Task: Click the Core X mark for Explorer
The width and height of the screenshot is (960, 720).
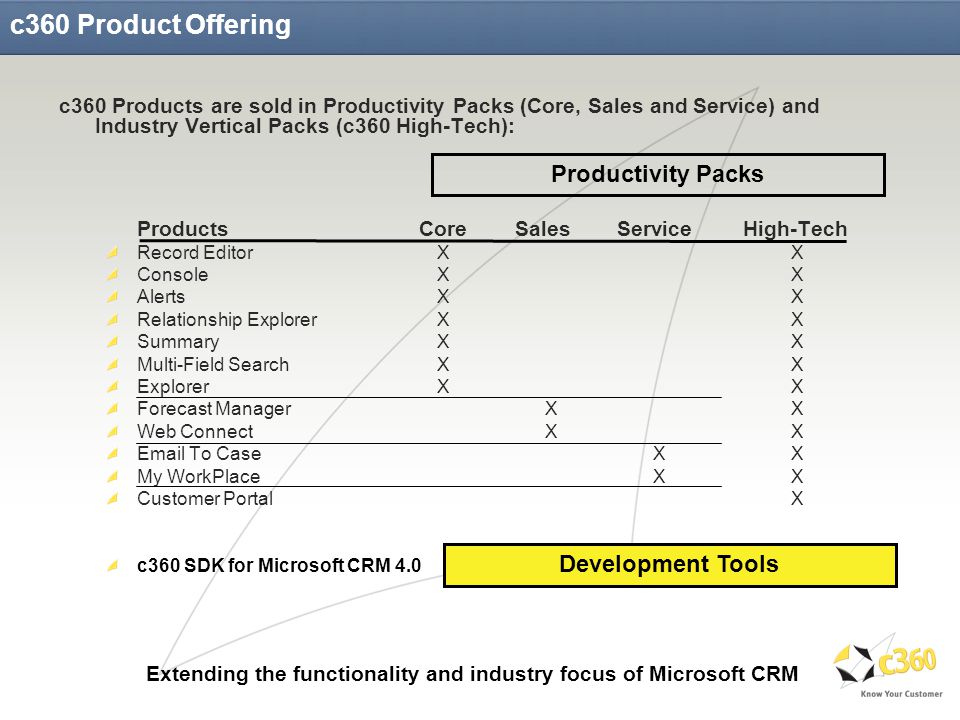Action: pos(443,386)
